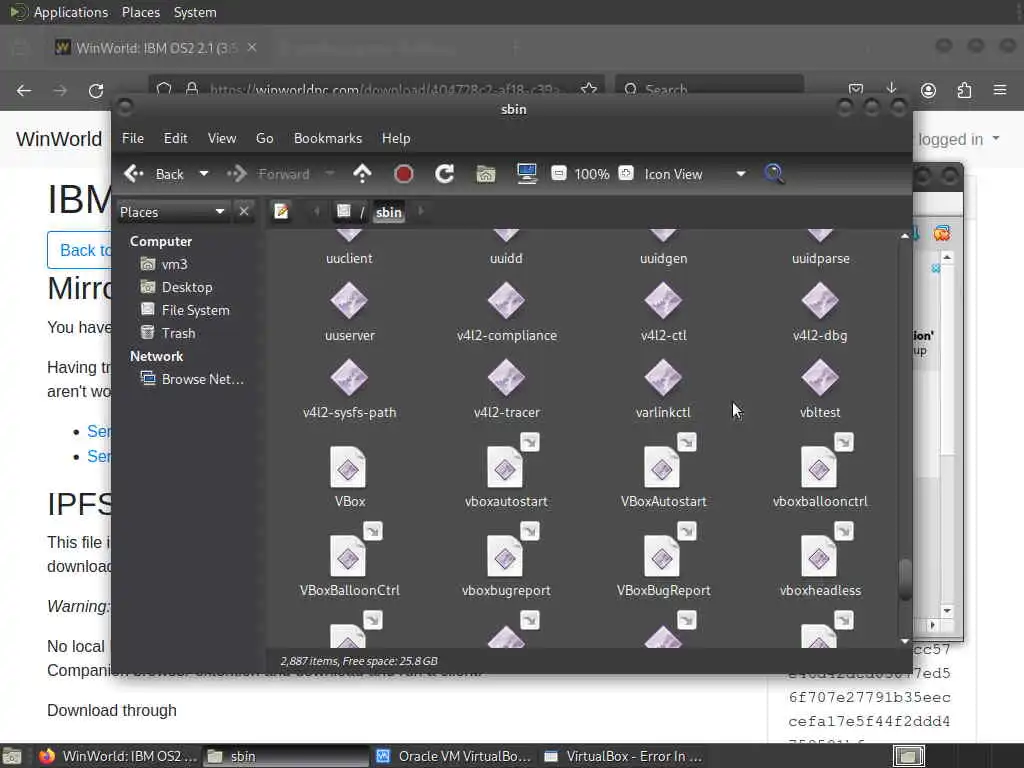1024x768 pixels.
Task: Select the lowercase vboxautostart link icon
Action: coord(505,467)
